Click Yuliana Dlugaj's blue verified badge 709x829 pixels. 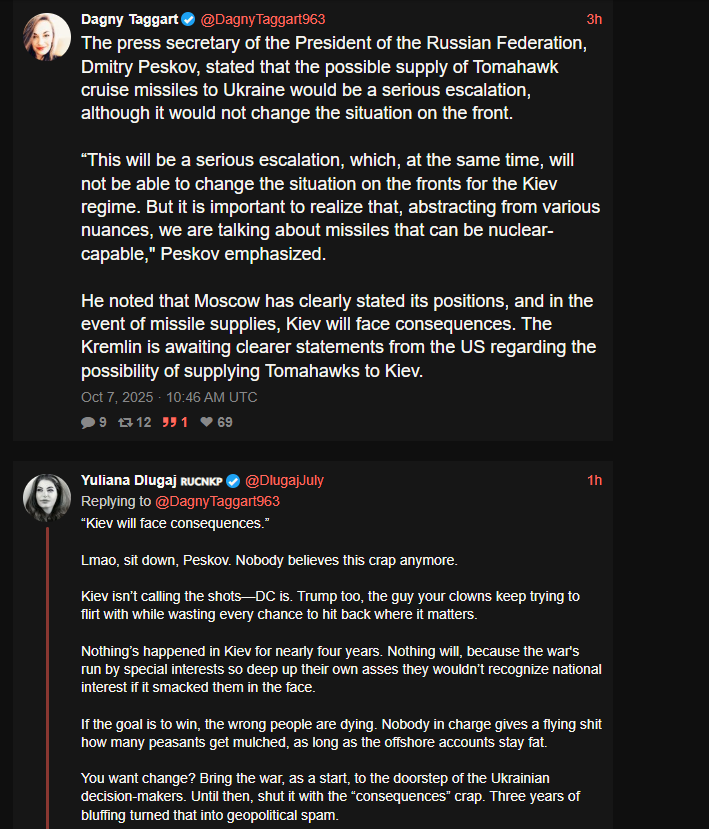pyautogui.click(x=233, y=480)
